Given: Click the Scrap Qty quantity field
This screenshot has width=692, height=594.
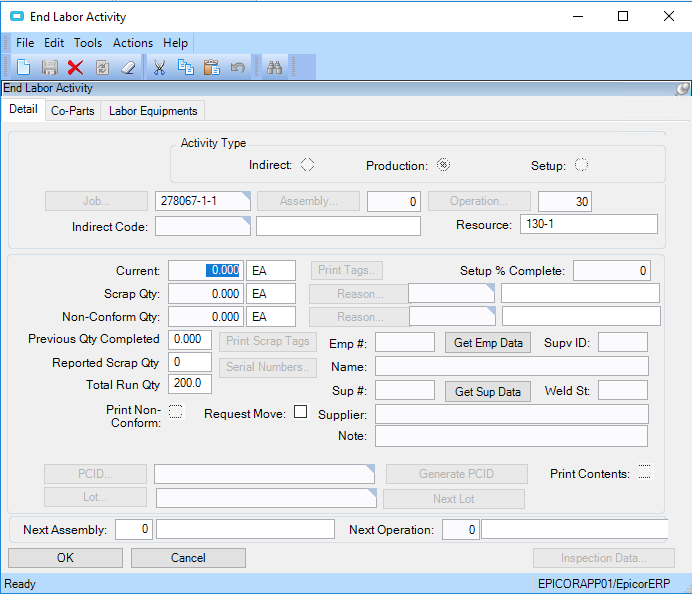Looking at the screenshot, I should click(x=206, y=293).
